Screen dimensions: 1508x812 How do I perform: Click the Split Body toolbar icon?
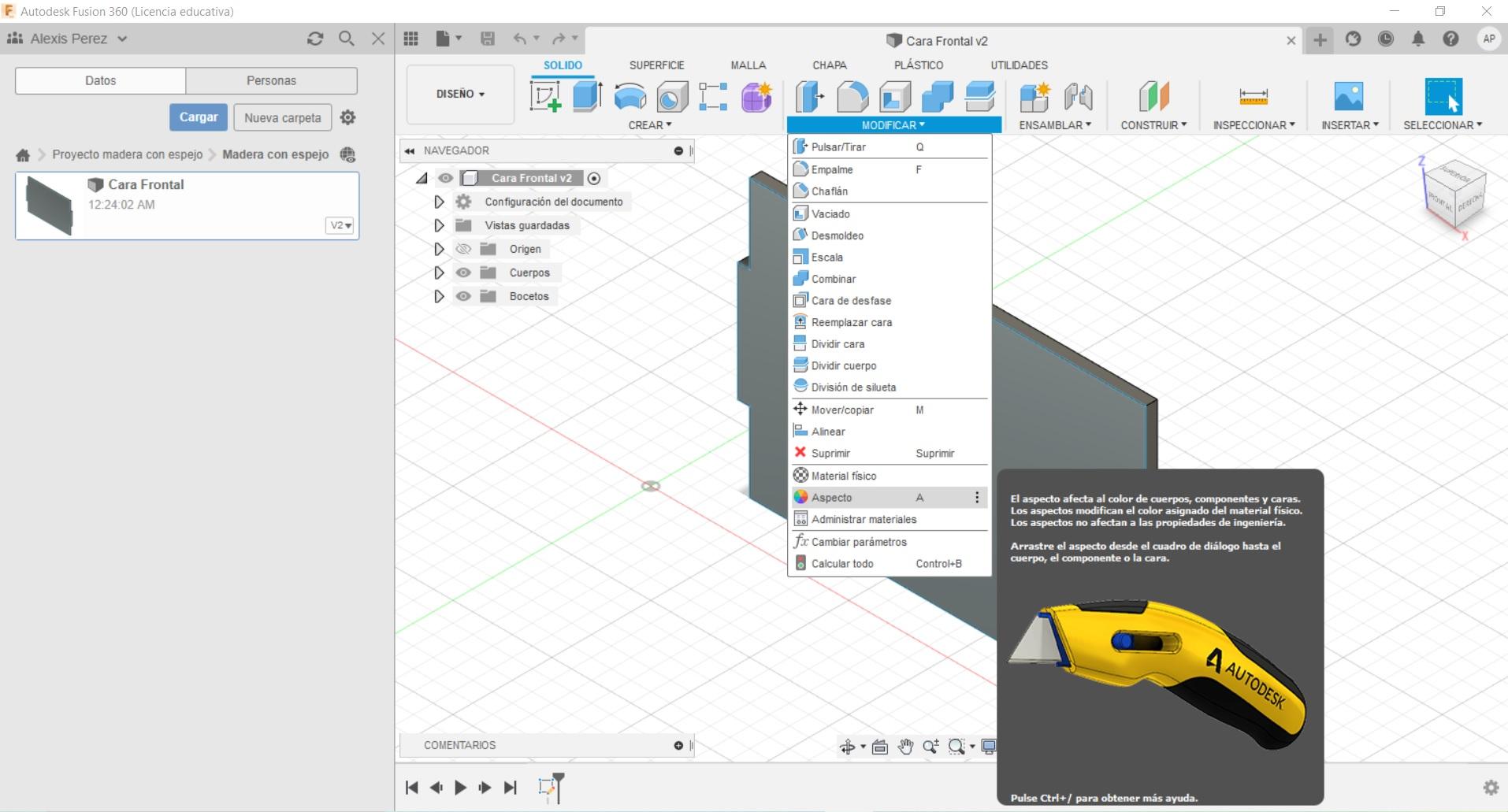point(980,97)
